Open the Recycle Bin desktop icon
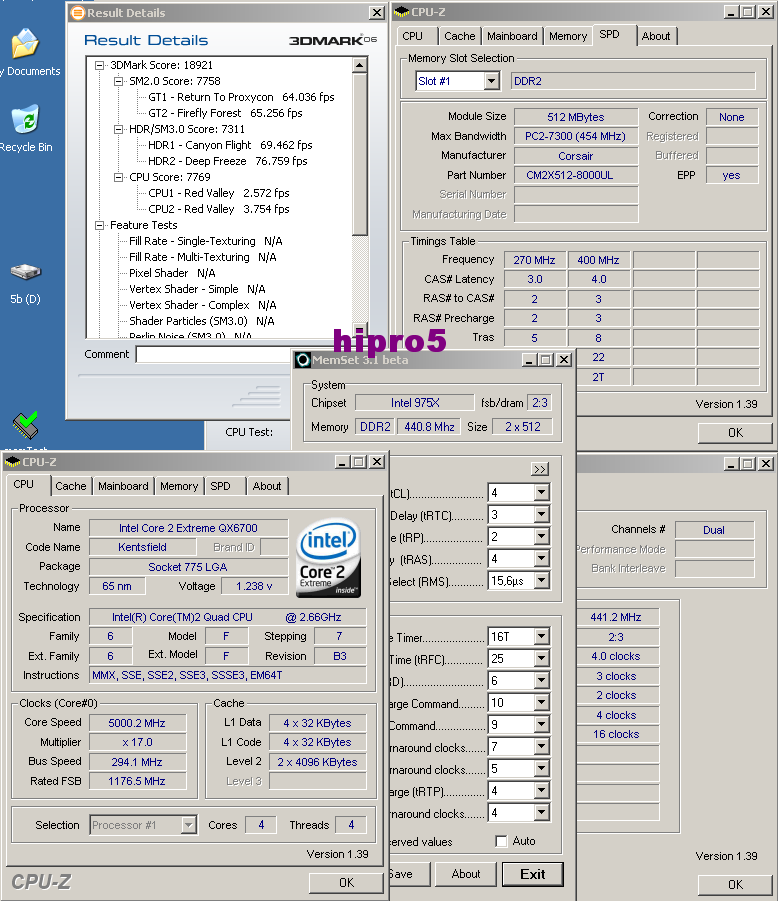This screenshot has width=778, height=901. pos(25,120)
